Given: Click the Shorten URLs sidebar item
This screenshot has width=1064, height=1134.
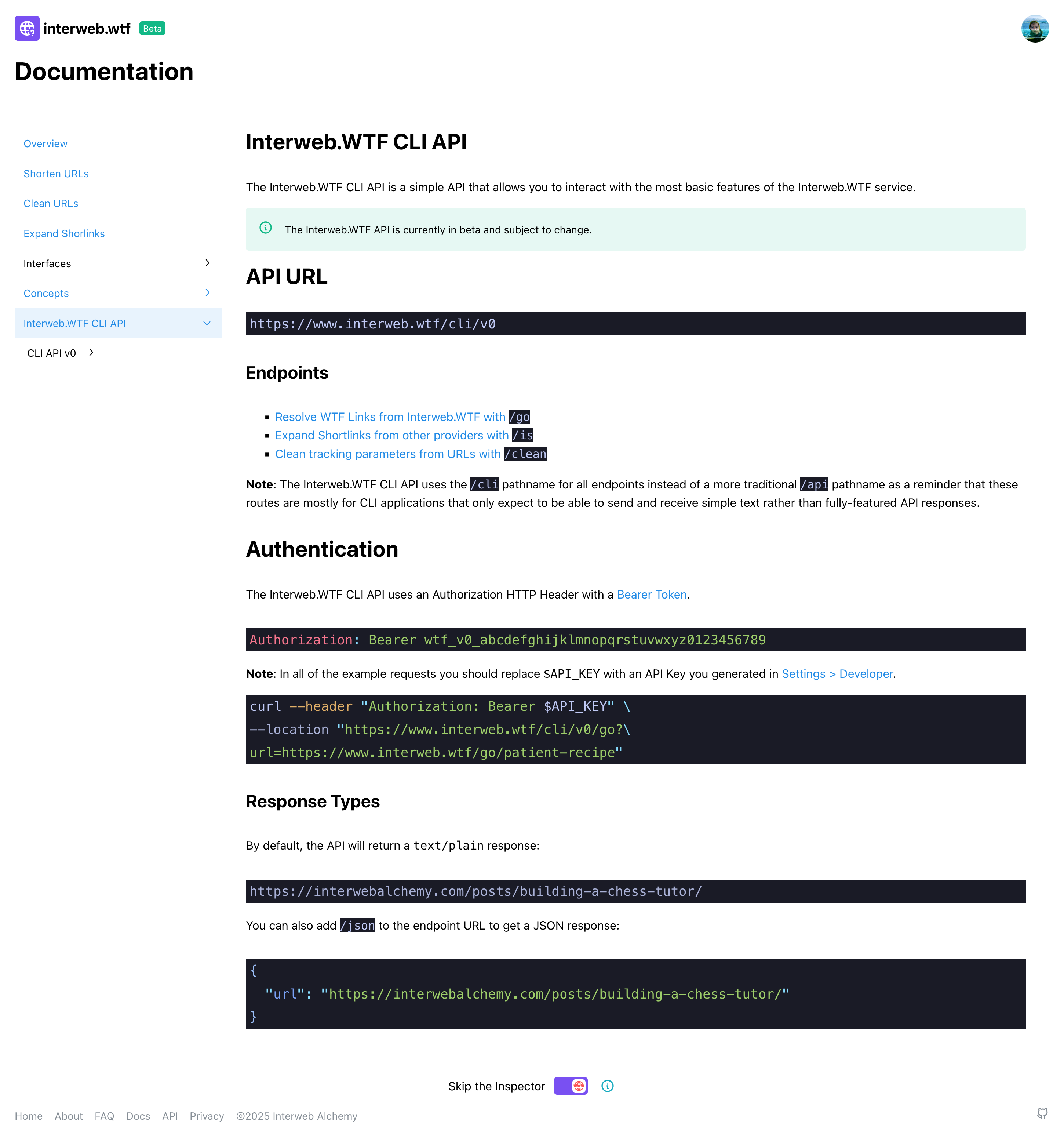Looking at the screenshot, I should tap(56, 173).
